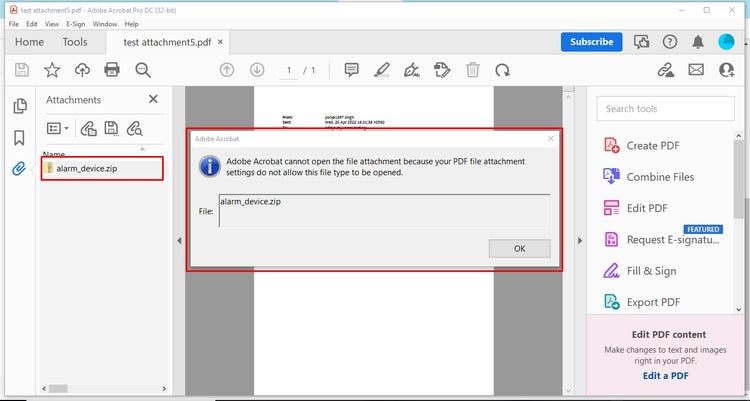Go to the next page with the down arrow

257,70
